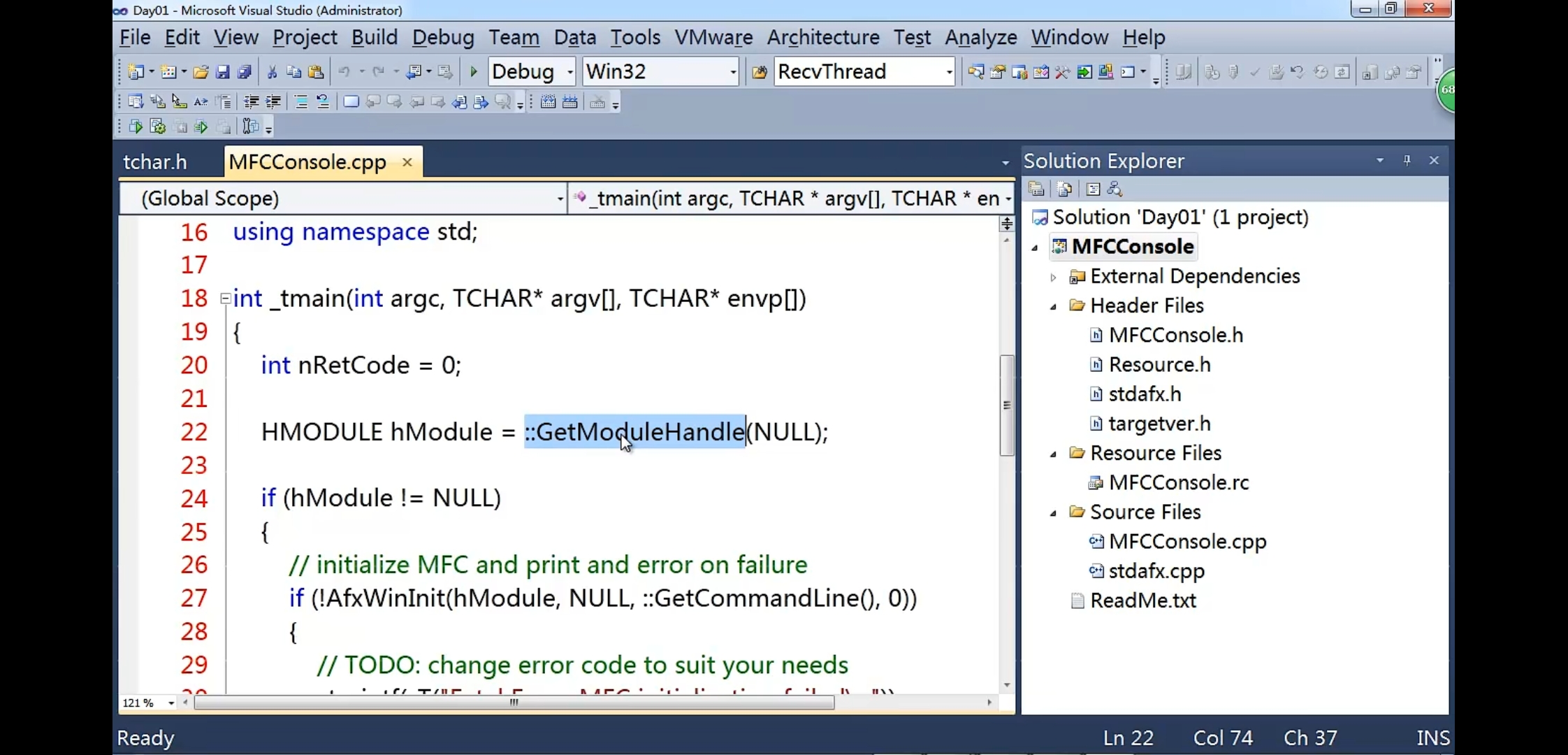Click the Find in Files icon
This screenshot has height=755, width=1568.
[759, 72]
